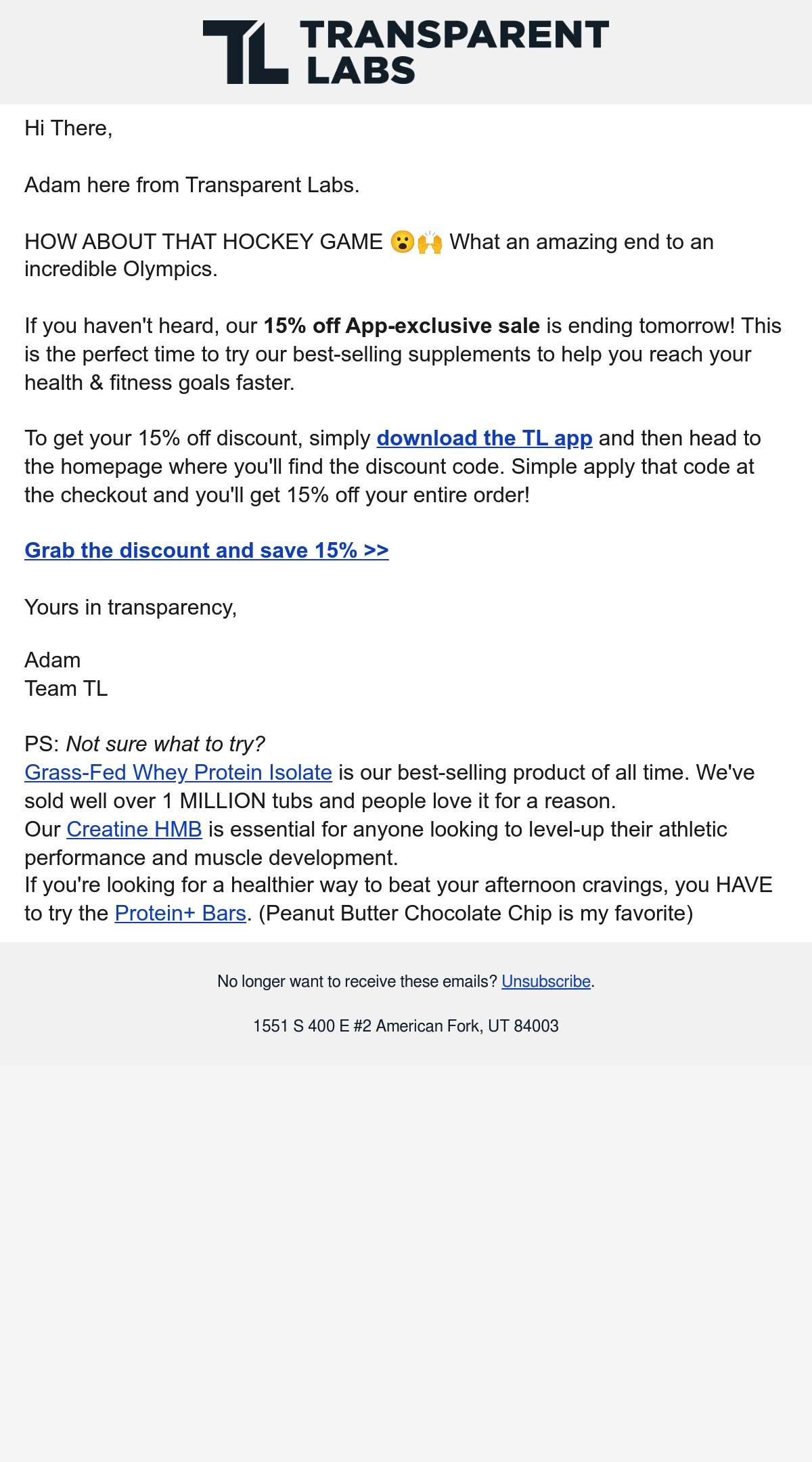Image resolution: width=812 pixels, height=1462 pixels.
Task: Click the TRANSPARENT LABS wordmark in header
Action: [x=455, y=52]
